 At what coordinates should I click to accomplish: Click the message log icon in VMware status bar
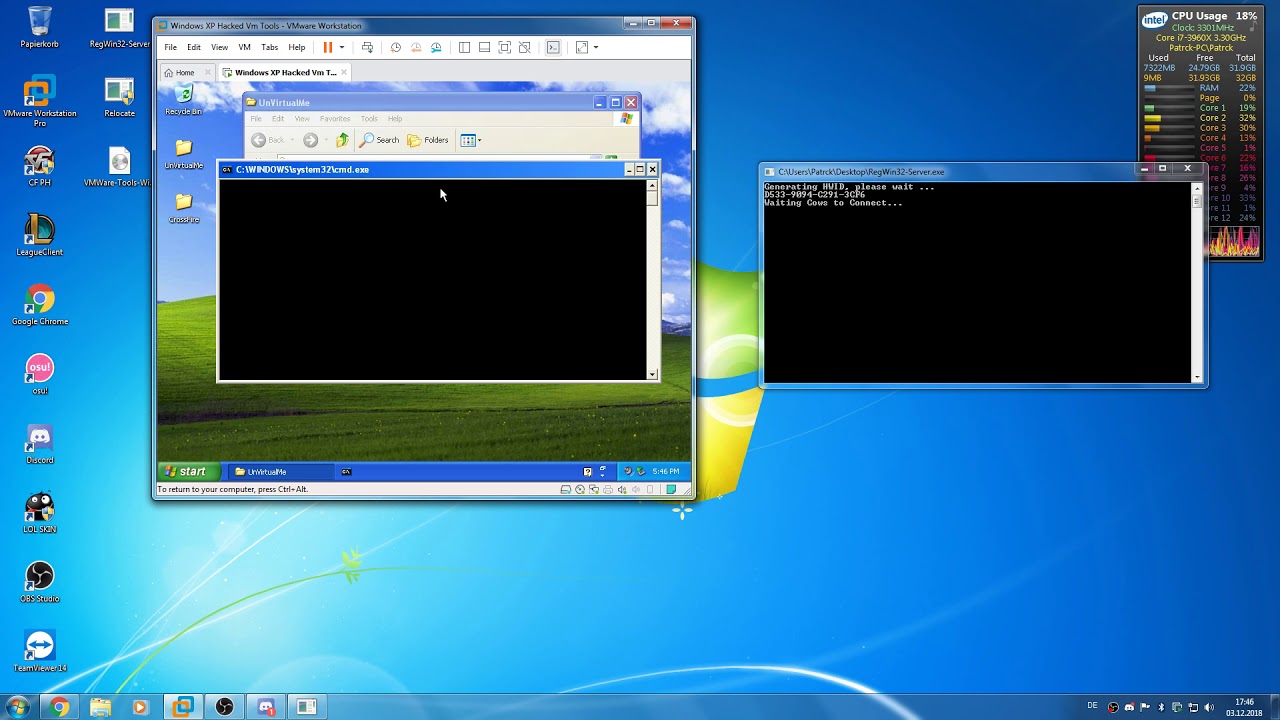click(x=672, y=490)
